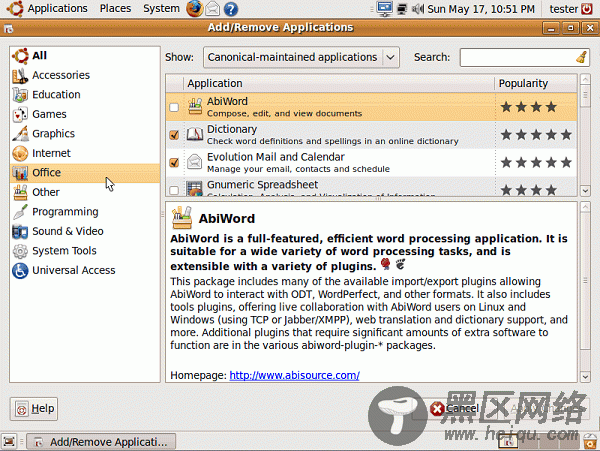Click the Office category icon

[x=20, y=173]
